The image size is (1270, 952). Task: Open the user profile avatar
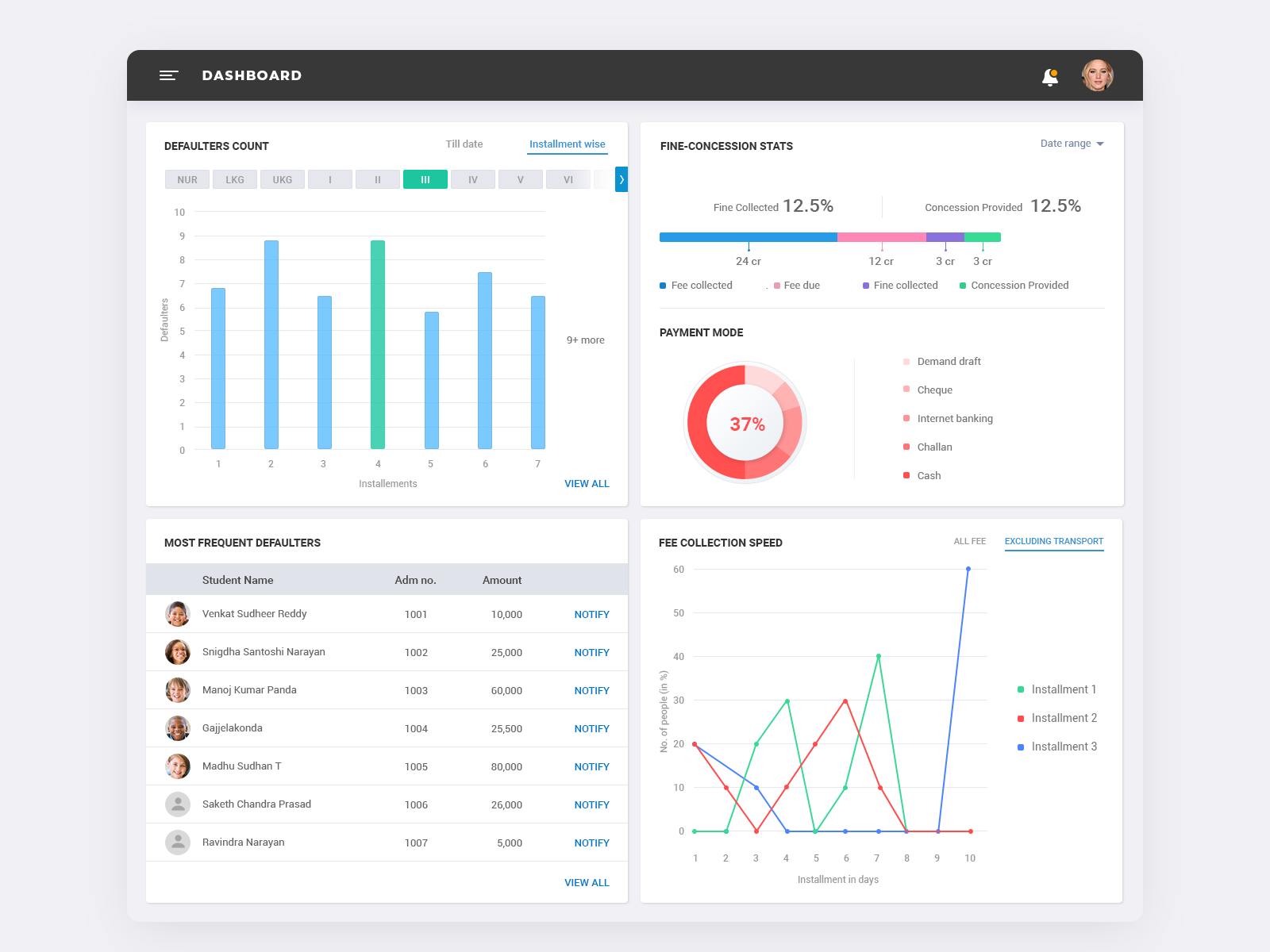[1098, 76]
